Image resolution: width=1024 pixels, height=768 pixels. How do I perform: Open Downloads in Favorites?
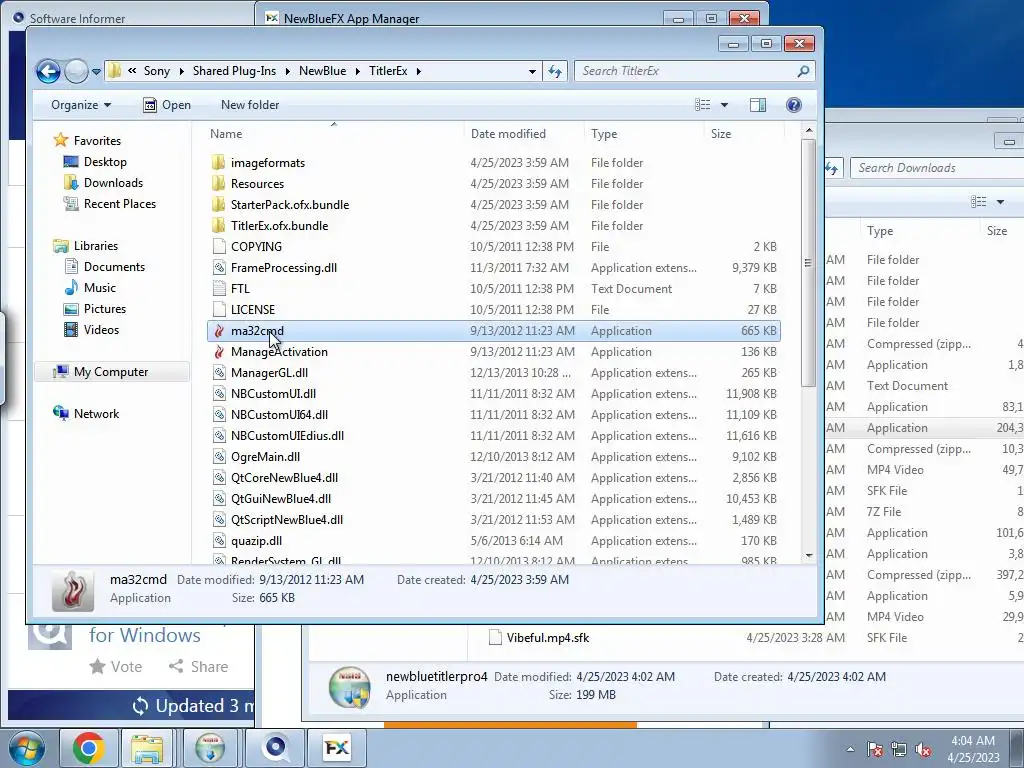pyautogui.click(x=113, y=183)
